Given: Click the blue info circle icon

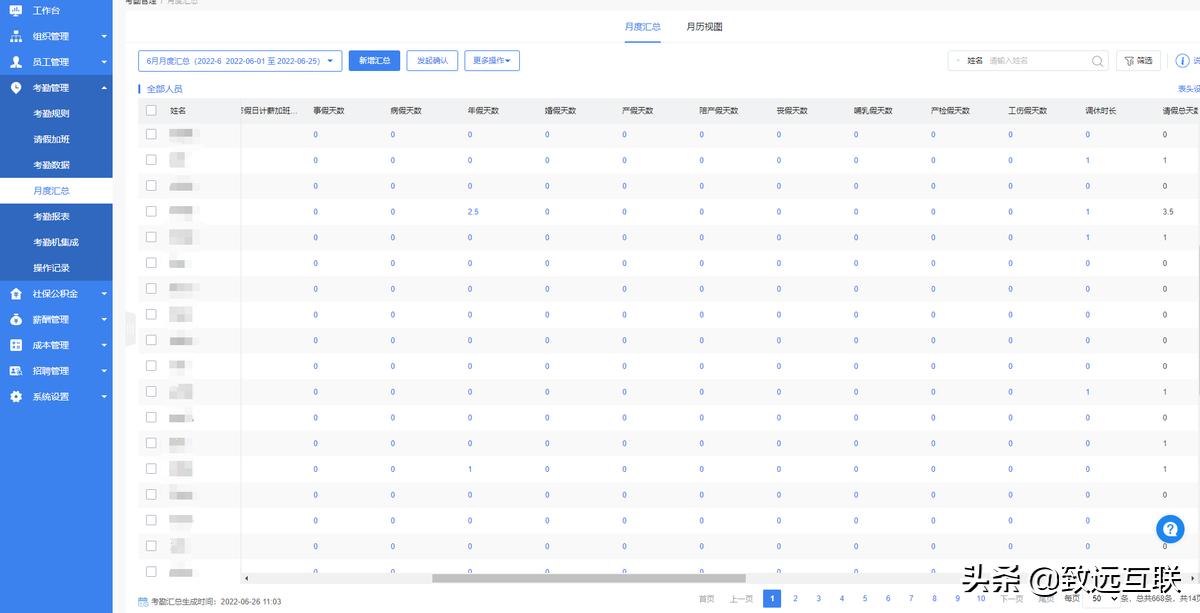Looking at the screenshot, I should 1183,61.
